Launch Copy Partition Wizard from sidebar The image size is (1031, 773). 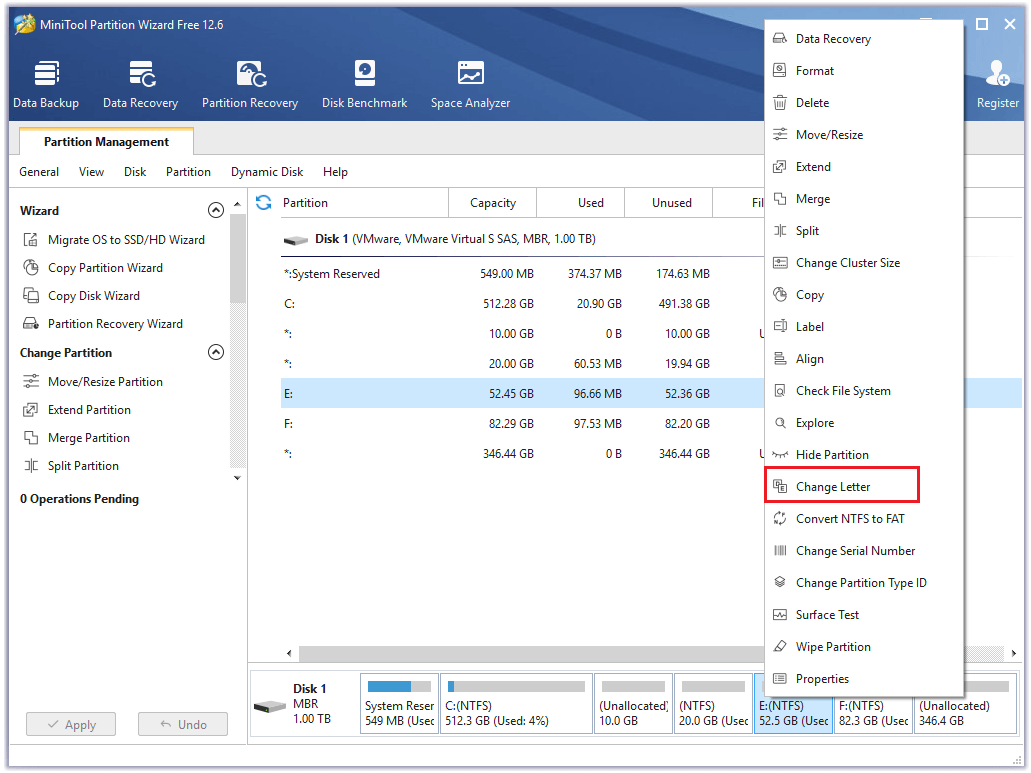point(93,268)
